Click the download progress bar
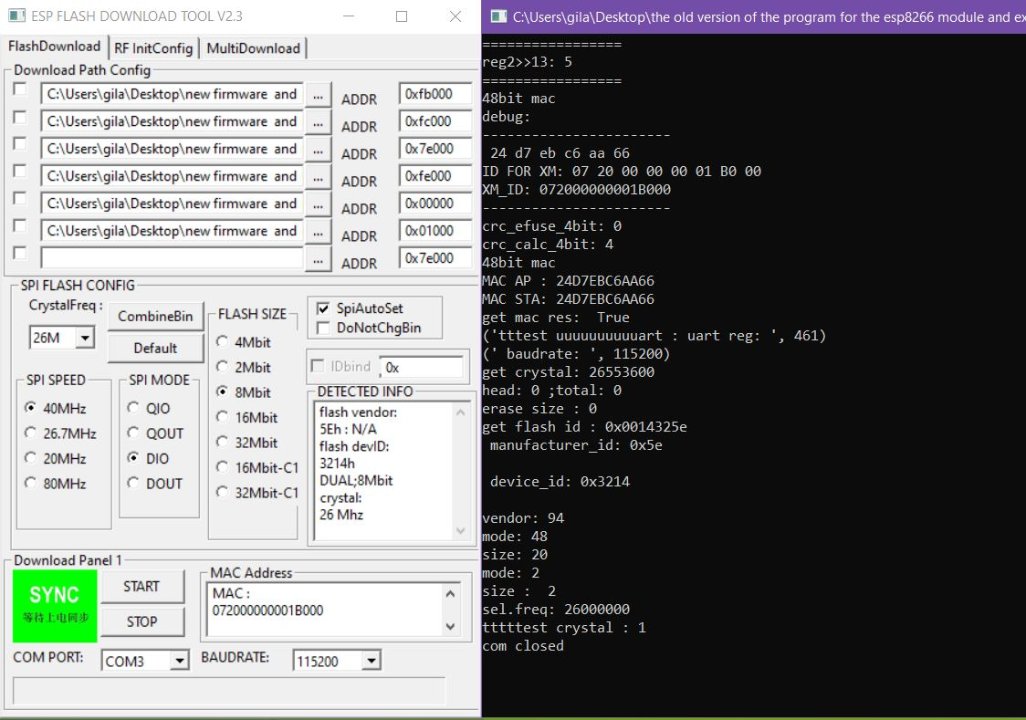1026x720 pixels. (229, 691)
